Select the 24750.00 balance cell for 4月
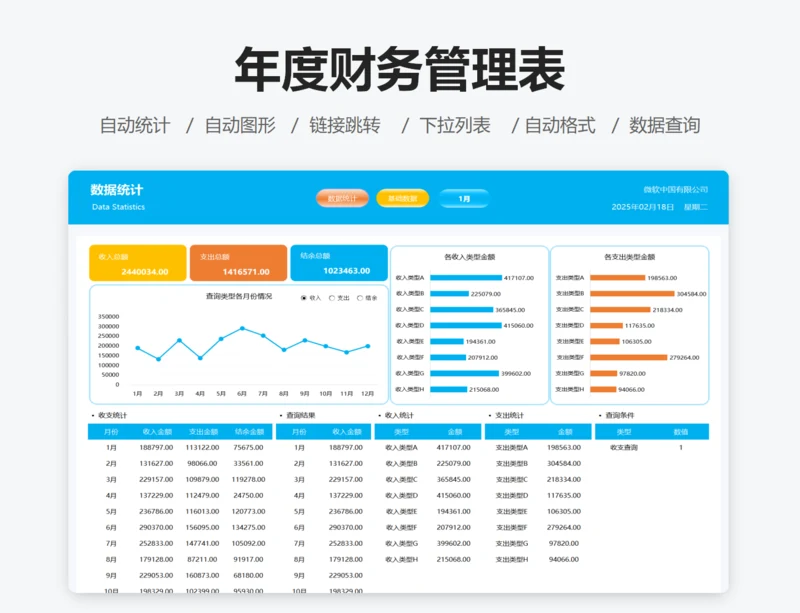 point(248,495)
